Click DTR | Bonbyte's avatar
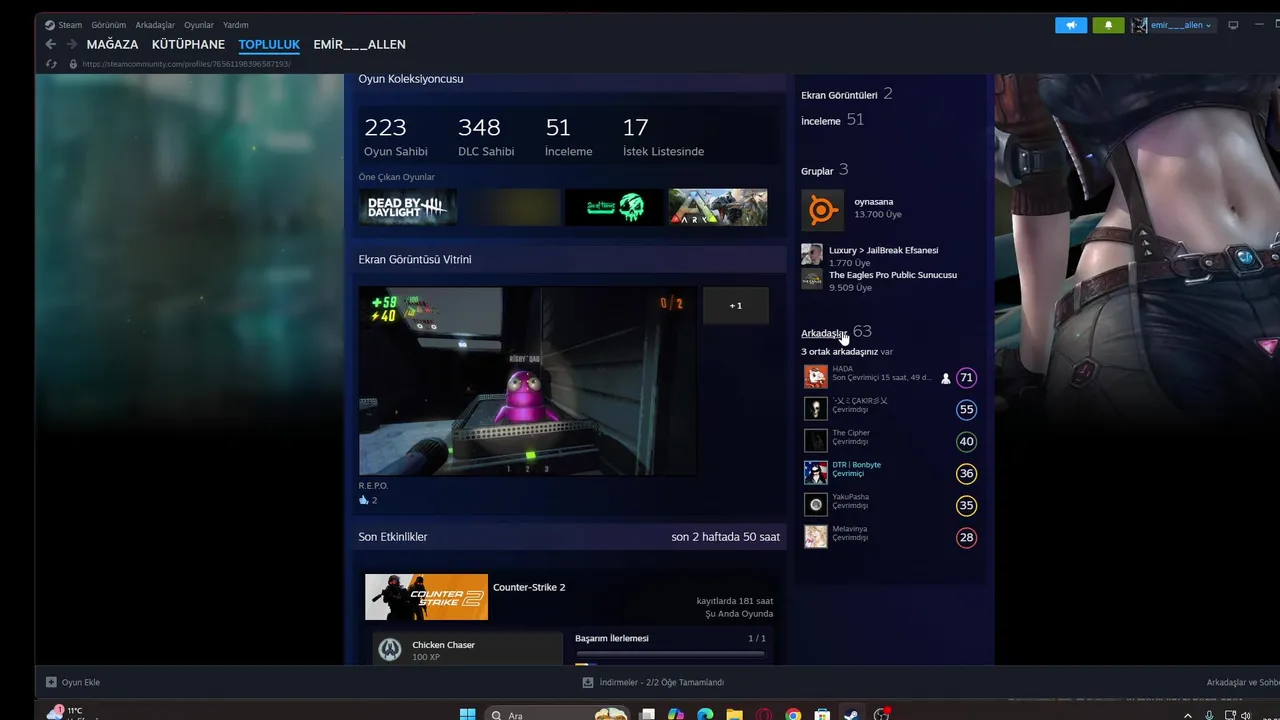 pos(816,472)
